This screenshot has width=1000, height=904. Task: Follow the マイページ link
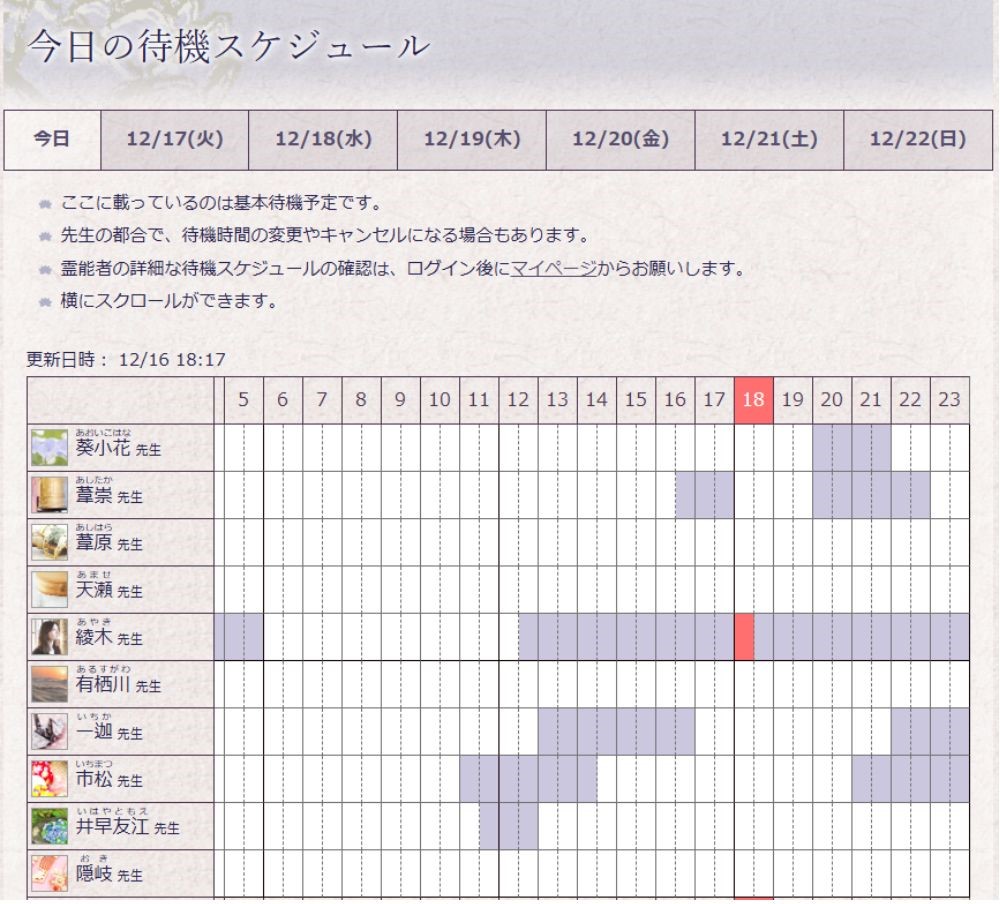(554, 269)
